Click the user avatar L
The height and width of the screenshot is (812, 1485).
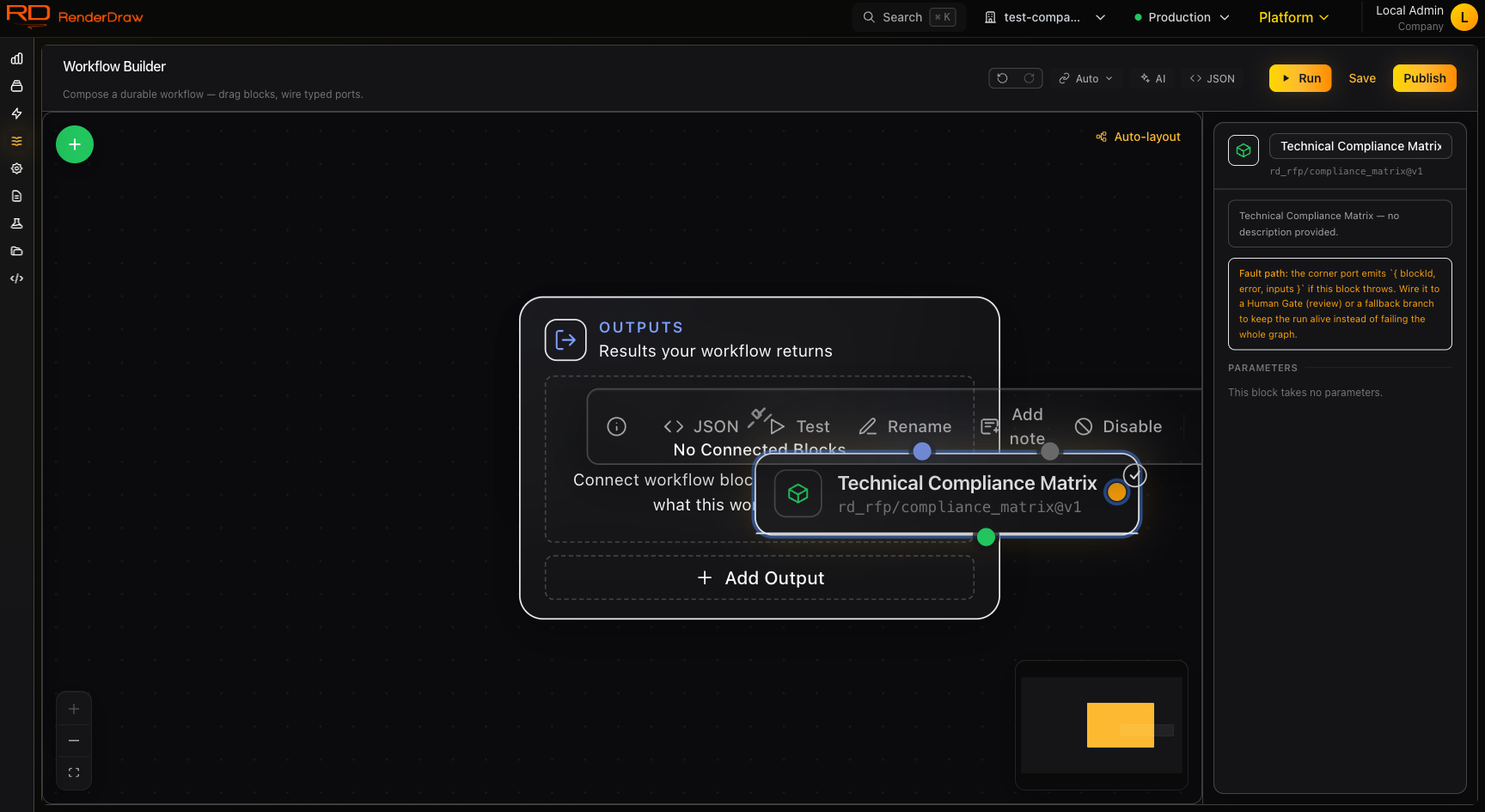click(x=1464, y=17)
